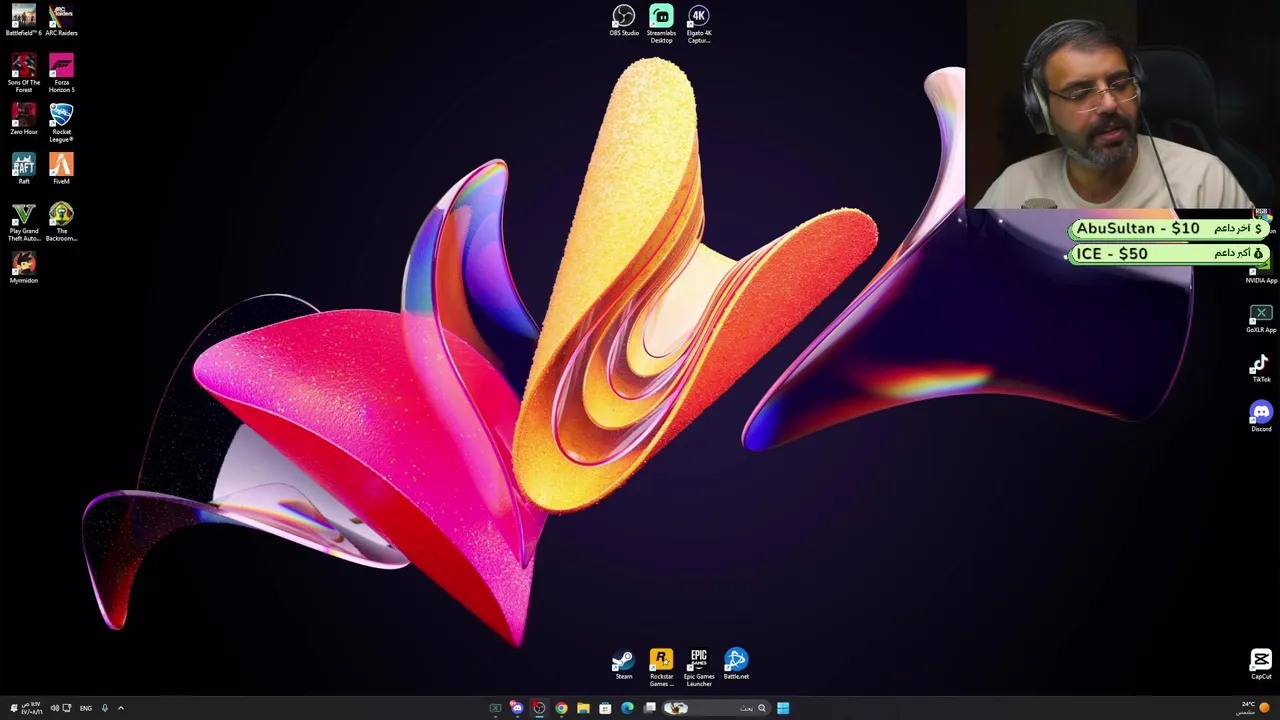Open Discord from the taskbar

[517, 708]
